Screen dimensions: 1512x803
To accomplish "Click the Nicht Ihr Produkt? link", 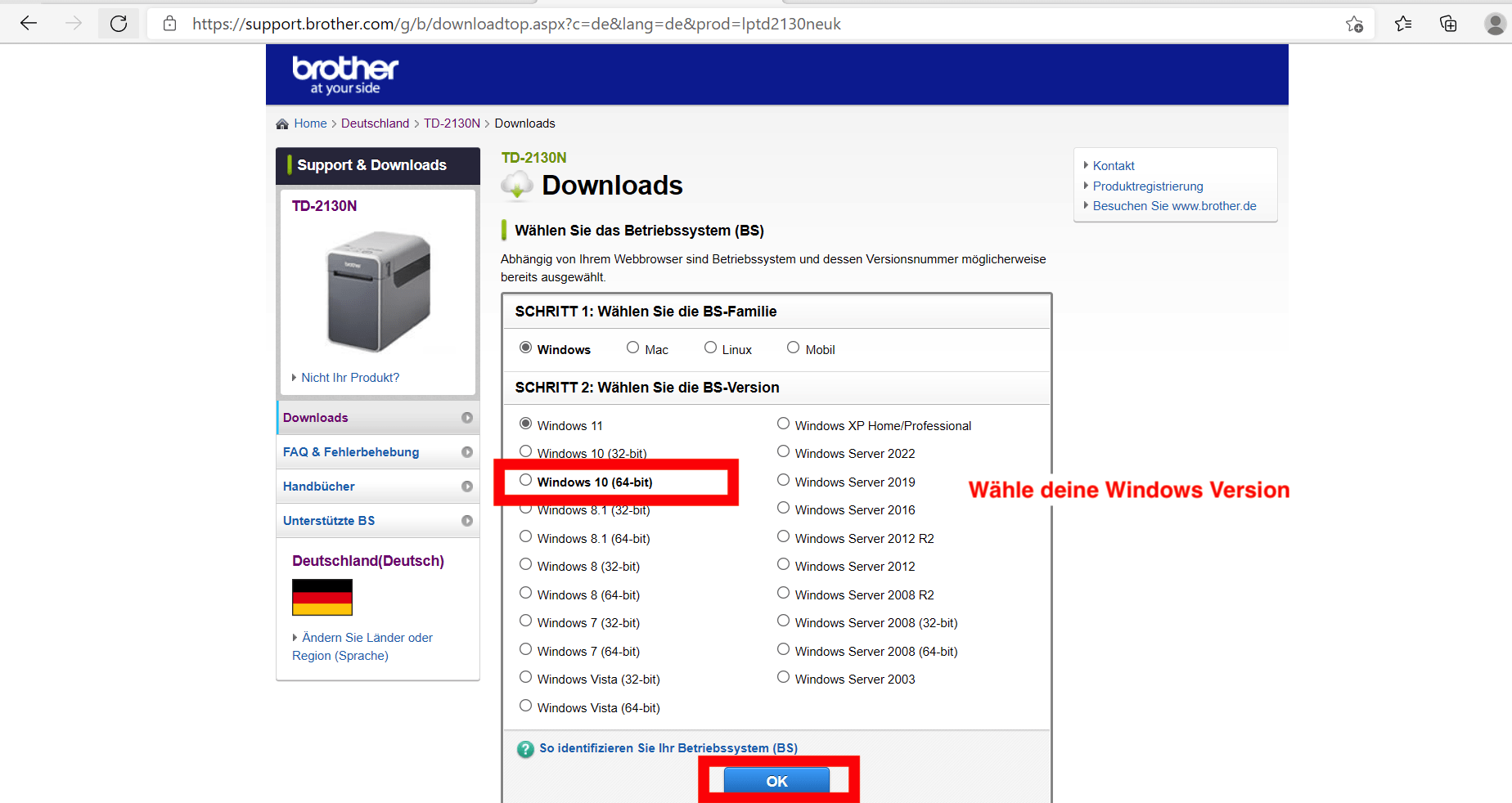I will [350, 378].
